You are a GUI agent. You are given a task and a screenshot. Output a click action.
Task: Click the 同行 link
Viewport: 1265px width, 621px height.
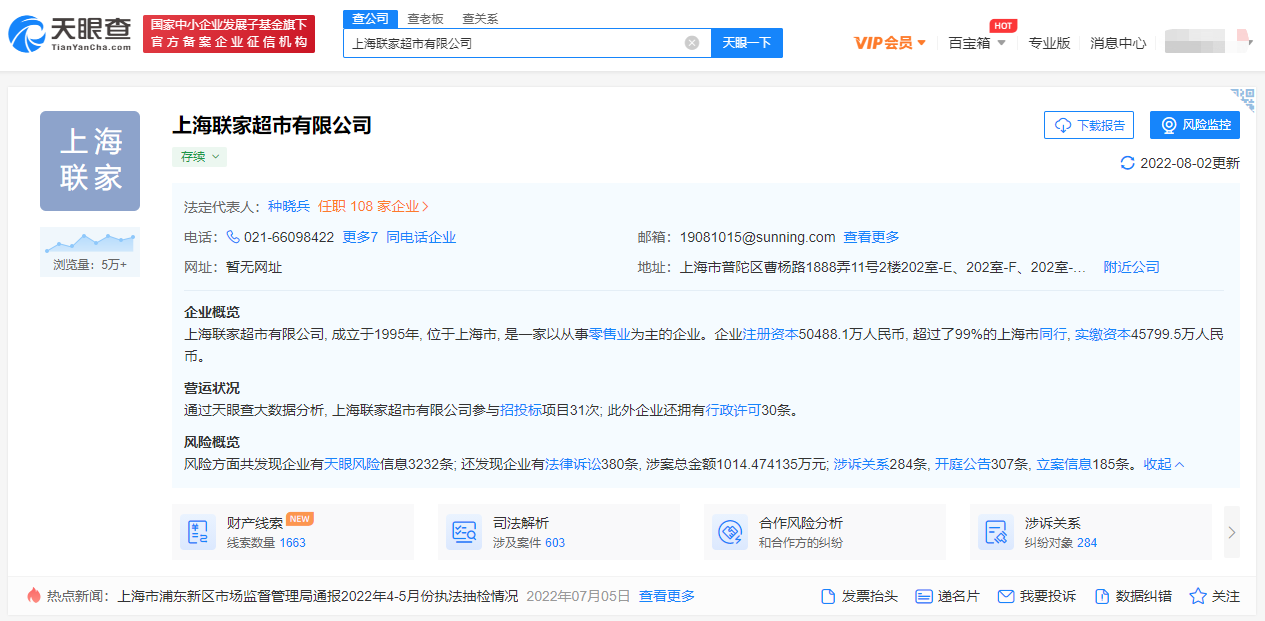(1053, 334)
